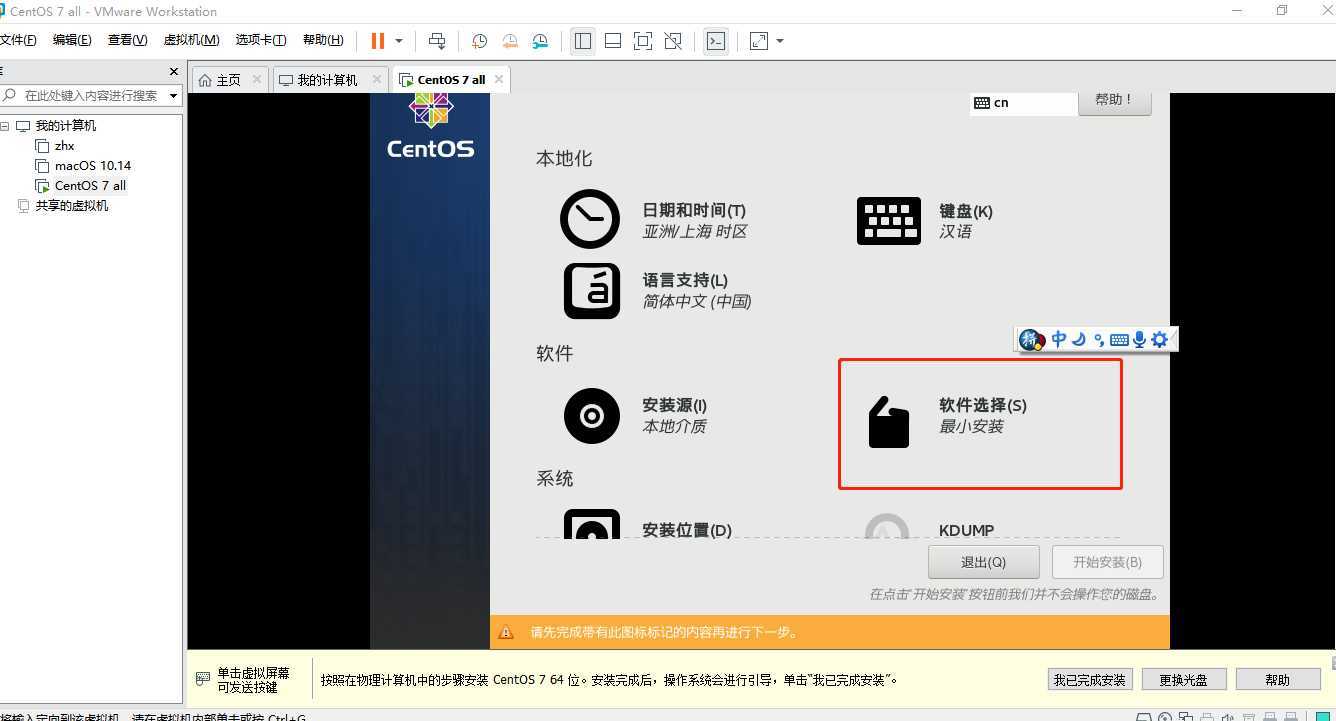
Task: Switch to Unity mode toolbar icon
Action: [673, 41]
